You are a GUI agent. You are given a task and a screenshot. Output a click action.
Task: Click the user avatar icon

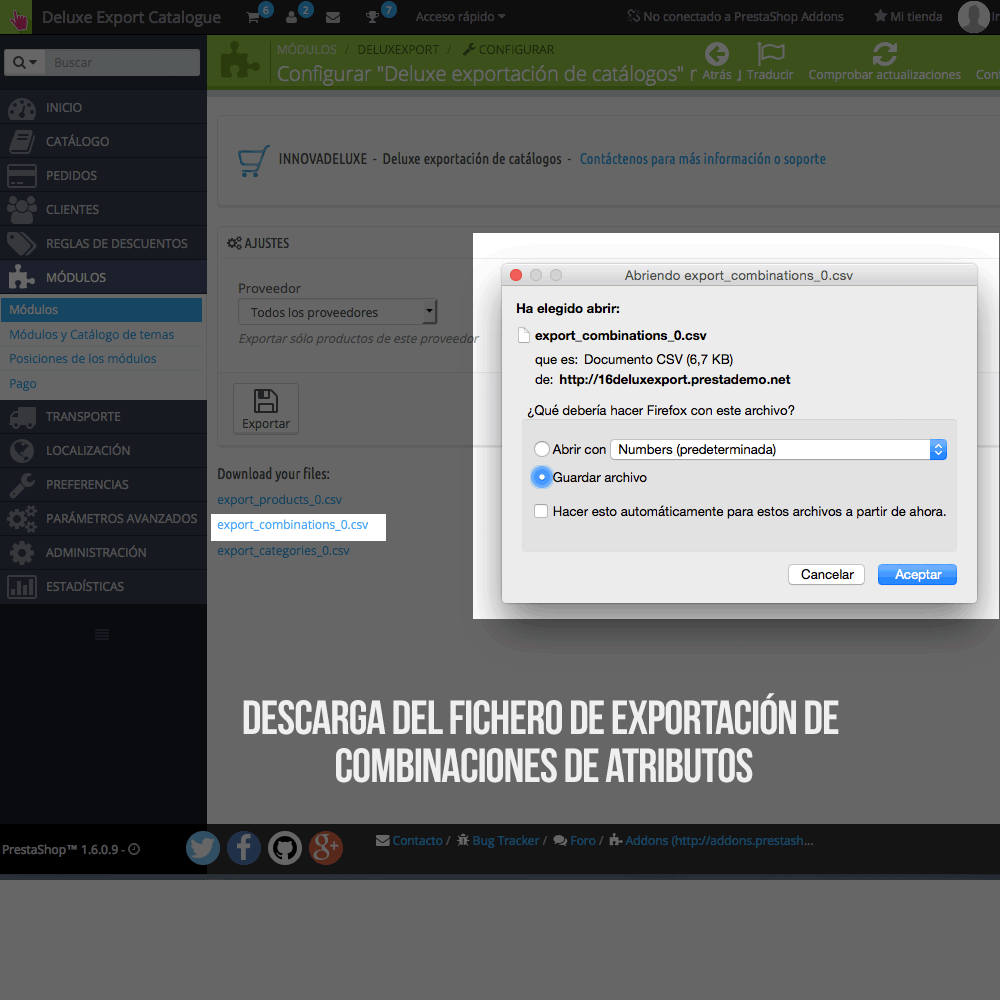click(973, 17)
